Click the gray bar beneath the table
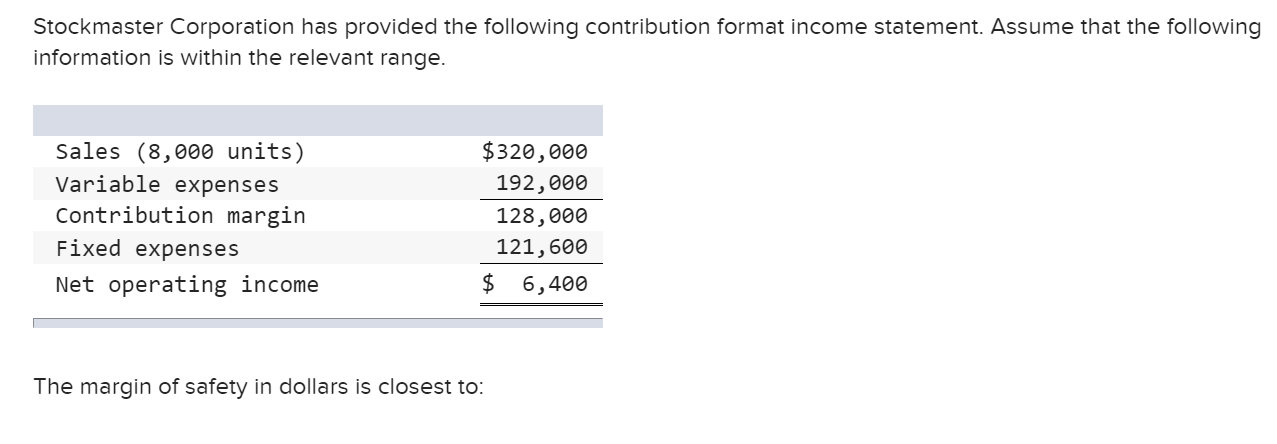 point(318,323)
